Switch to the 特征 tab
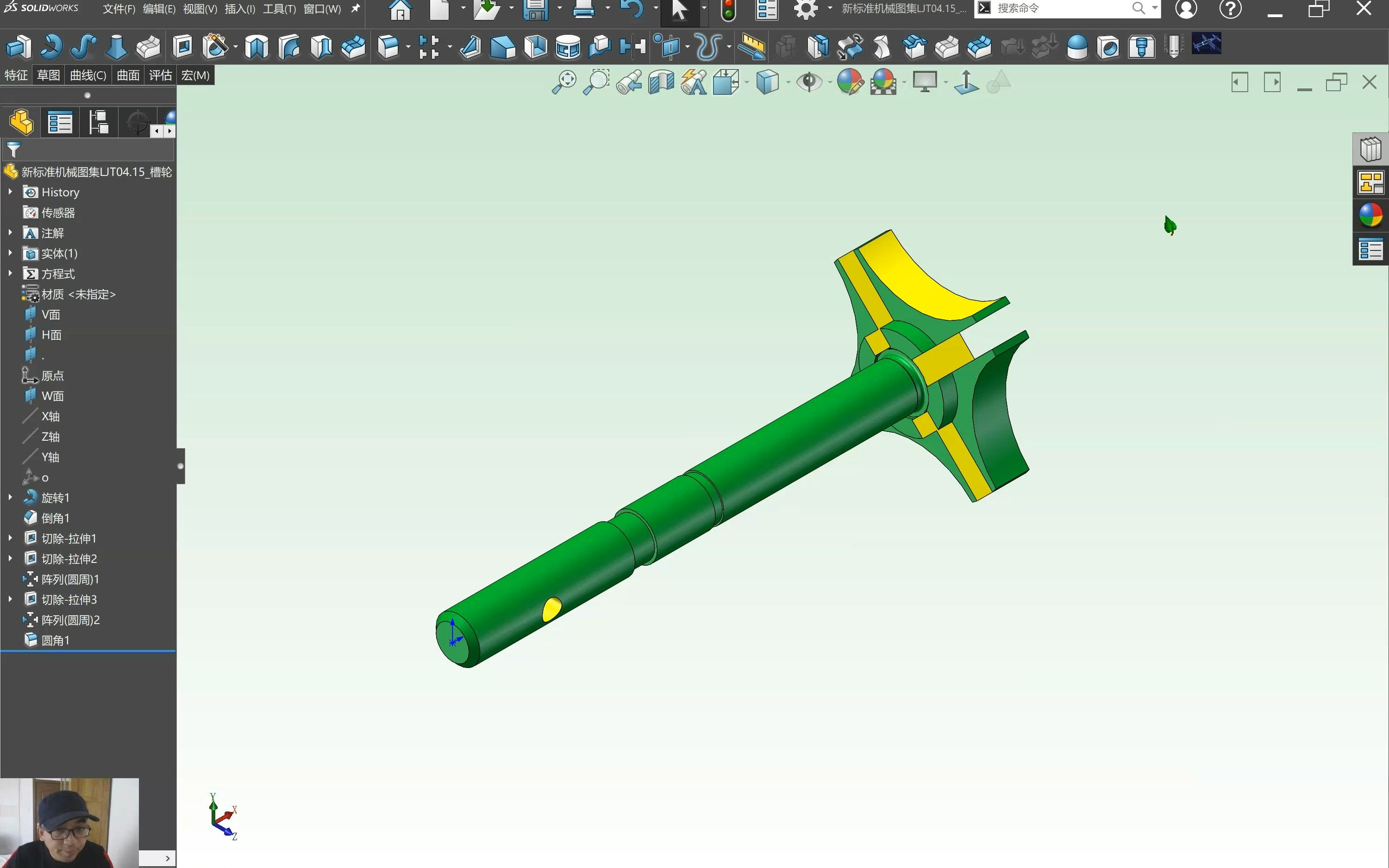 16,75
